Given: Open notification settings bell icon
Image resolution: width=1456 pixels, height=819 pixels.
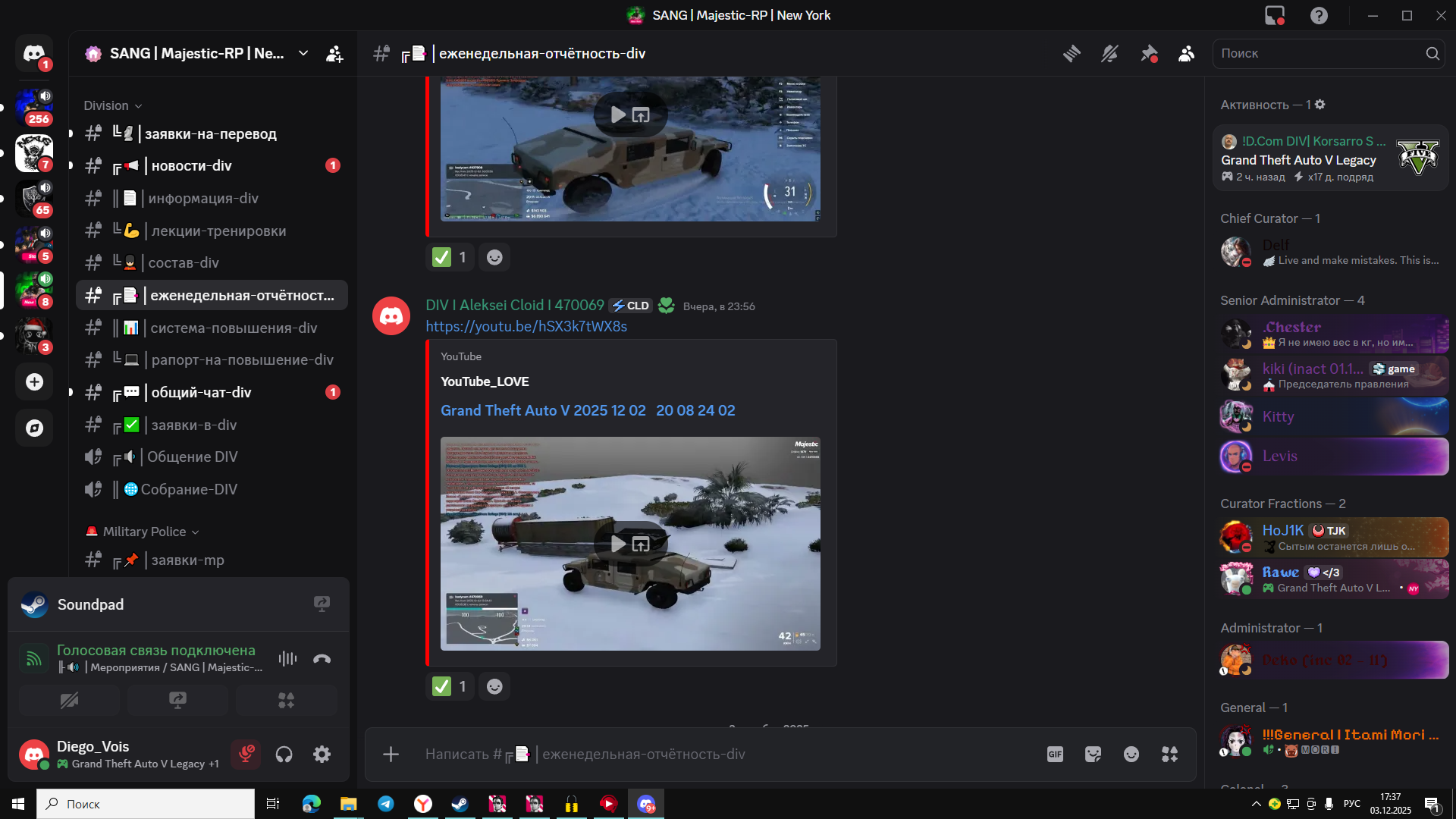Looking at the screenshot, I should tap(1109, 54).
